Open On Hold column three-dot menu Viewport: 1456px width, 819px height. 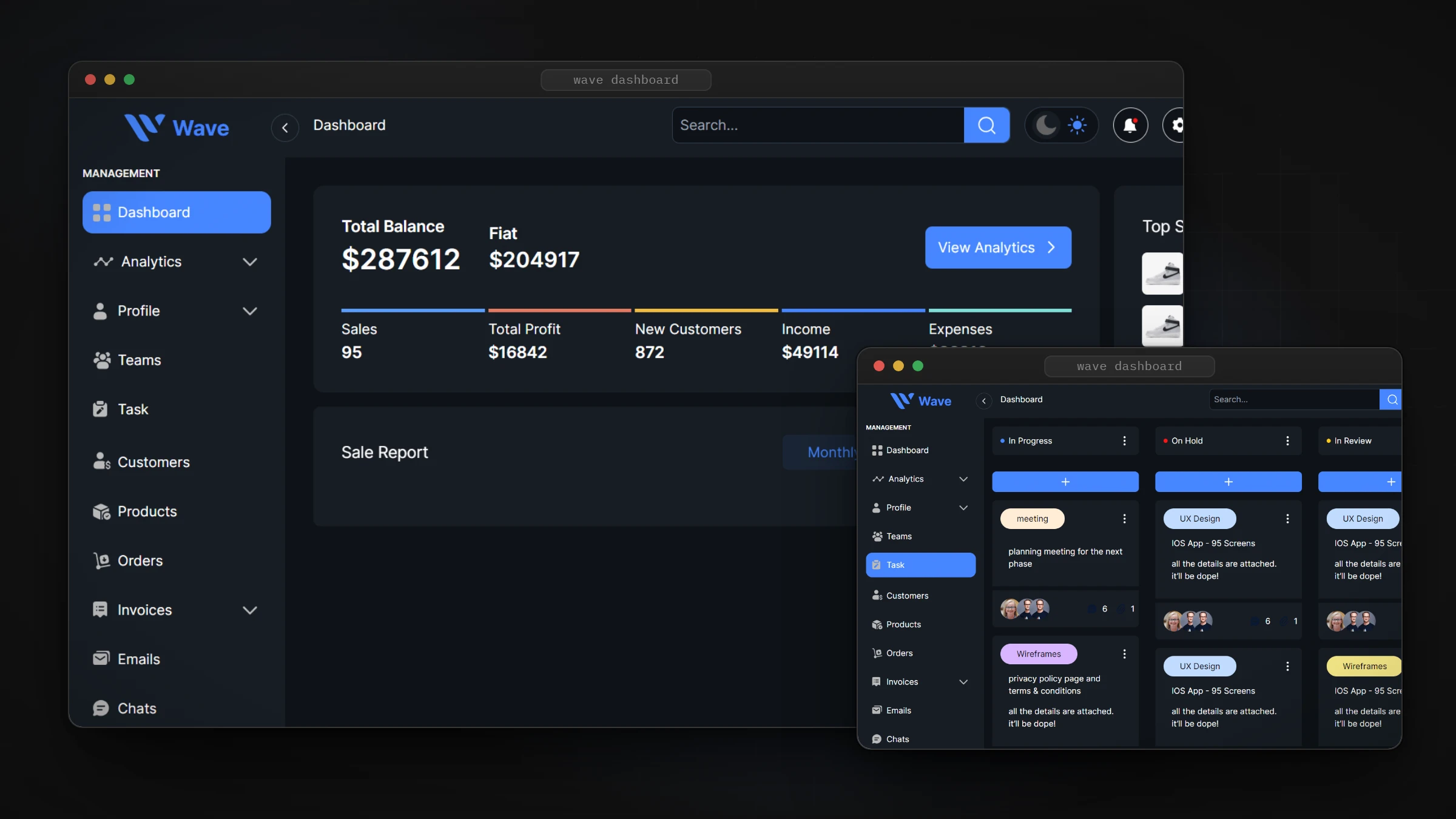click(1287, 440)
